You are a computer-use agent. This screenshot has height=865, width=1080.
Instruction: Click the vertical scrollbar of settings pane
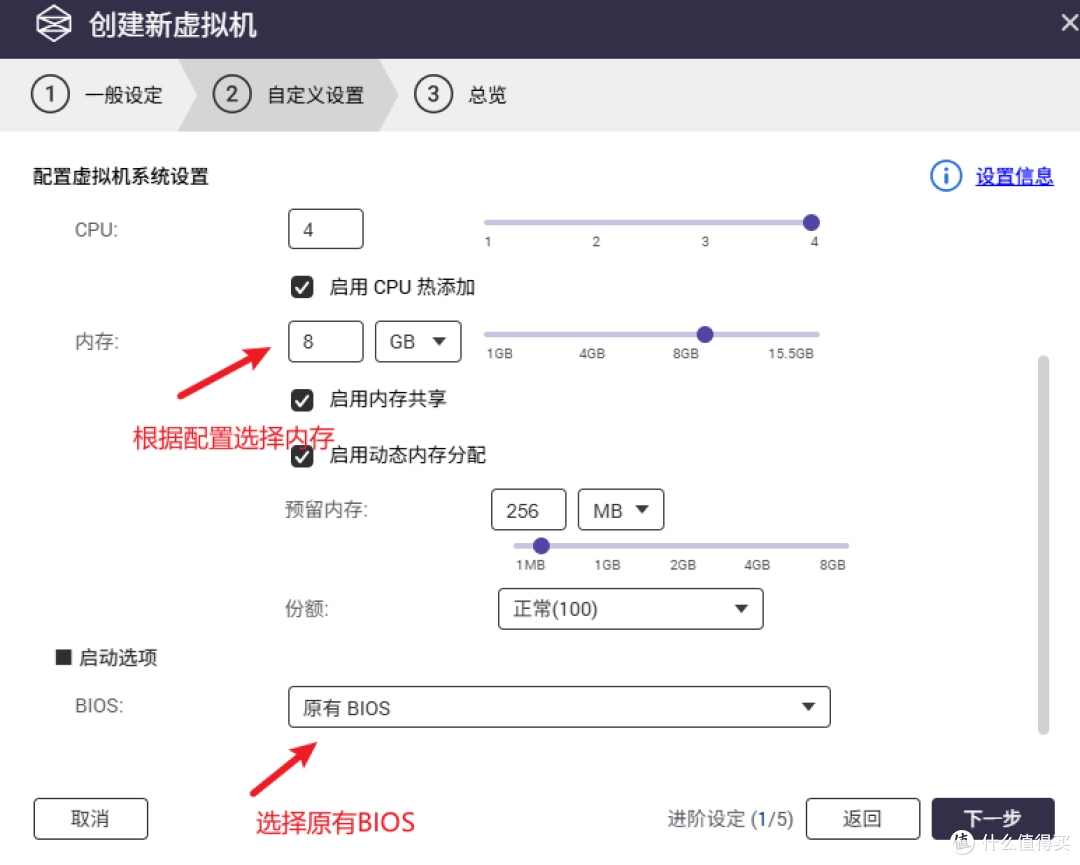pyautogui.click(x=1043, y=545)
